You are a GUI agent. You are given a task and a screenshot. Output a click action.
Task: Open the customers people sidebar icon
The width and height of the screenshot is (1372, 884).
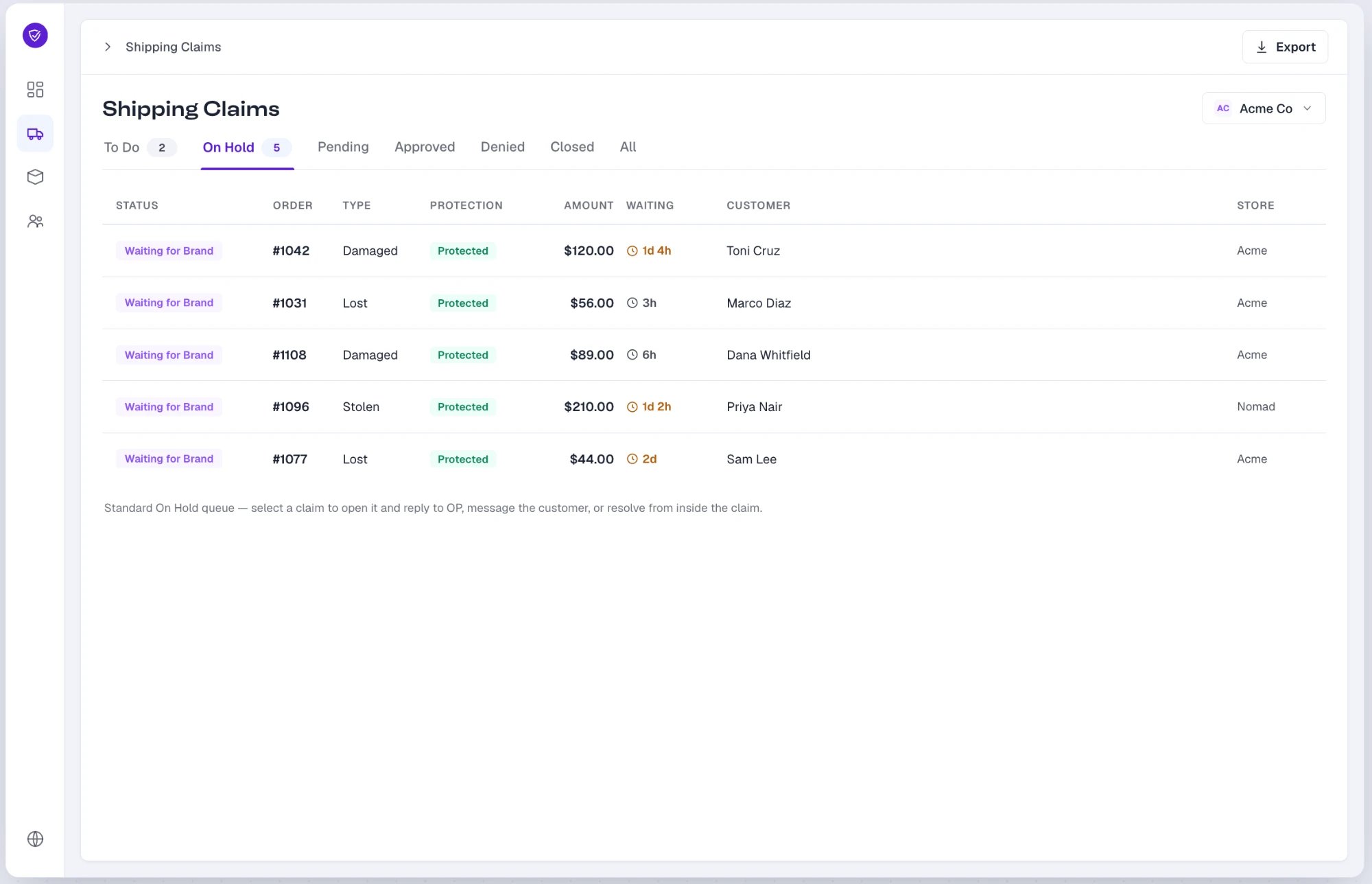tap(35, 221)
